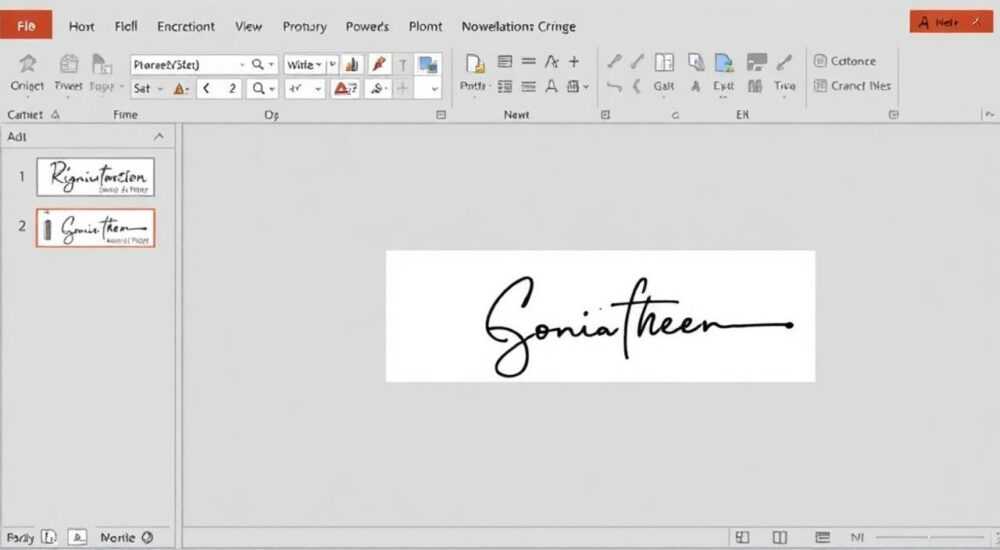The width and height of the screenshot is (1000, 550).
Task: Select slide 1 thumbnail
Action: coord(96,177)
